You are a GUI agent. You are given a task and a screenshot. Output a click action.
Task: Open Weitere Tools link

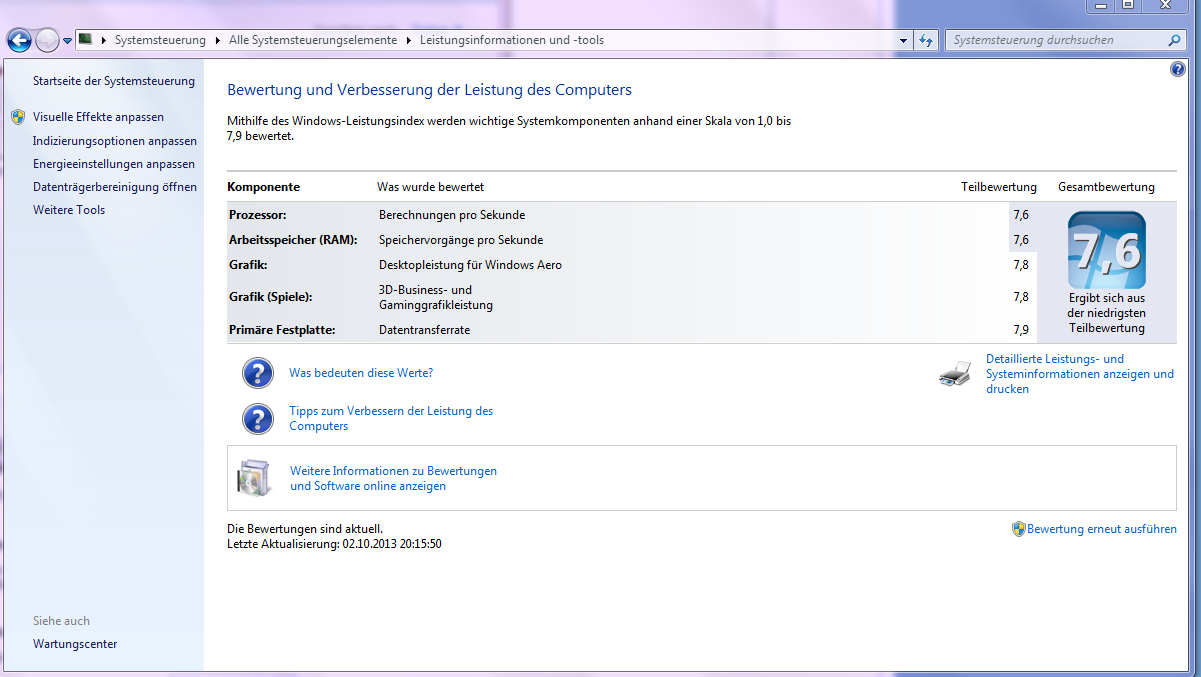(x=69, y=210)
